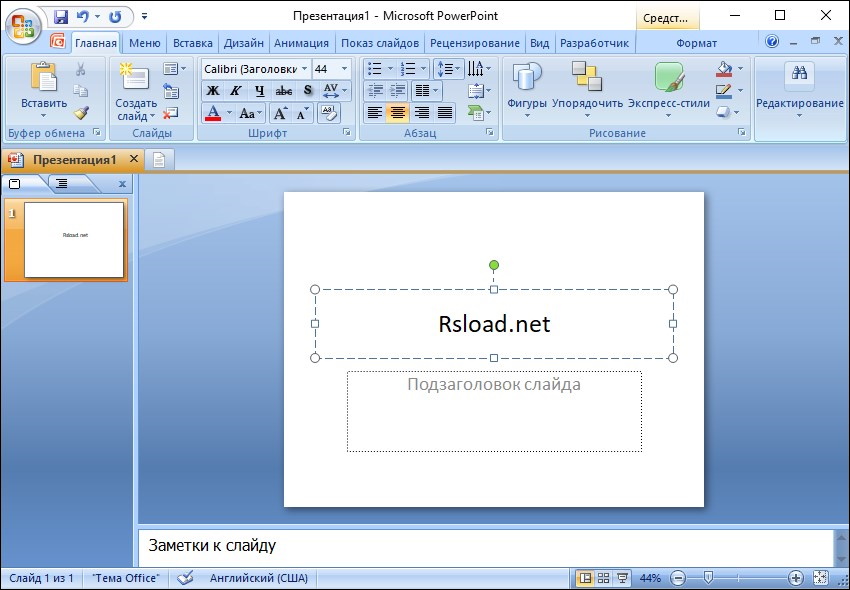850x590 pixels.
Task: Toggle strikethrough abc formatting
Action: [284, 91]
